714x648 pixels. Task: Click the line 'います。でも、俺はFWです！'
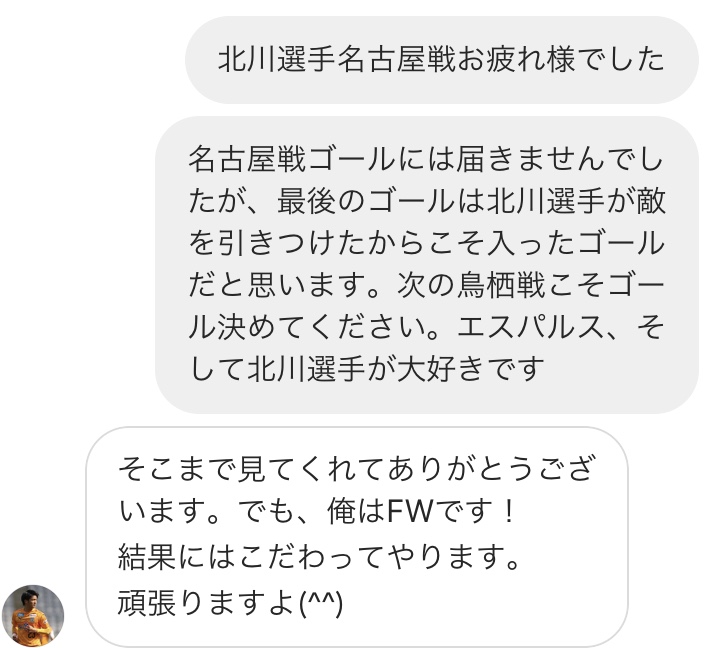pos(318,511)
